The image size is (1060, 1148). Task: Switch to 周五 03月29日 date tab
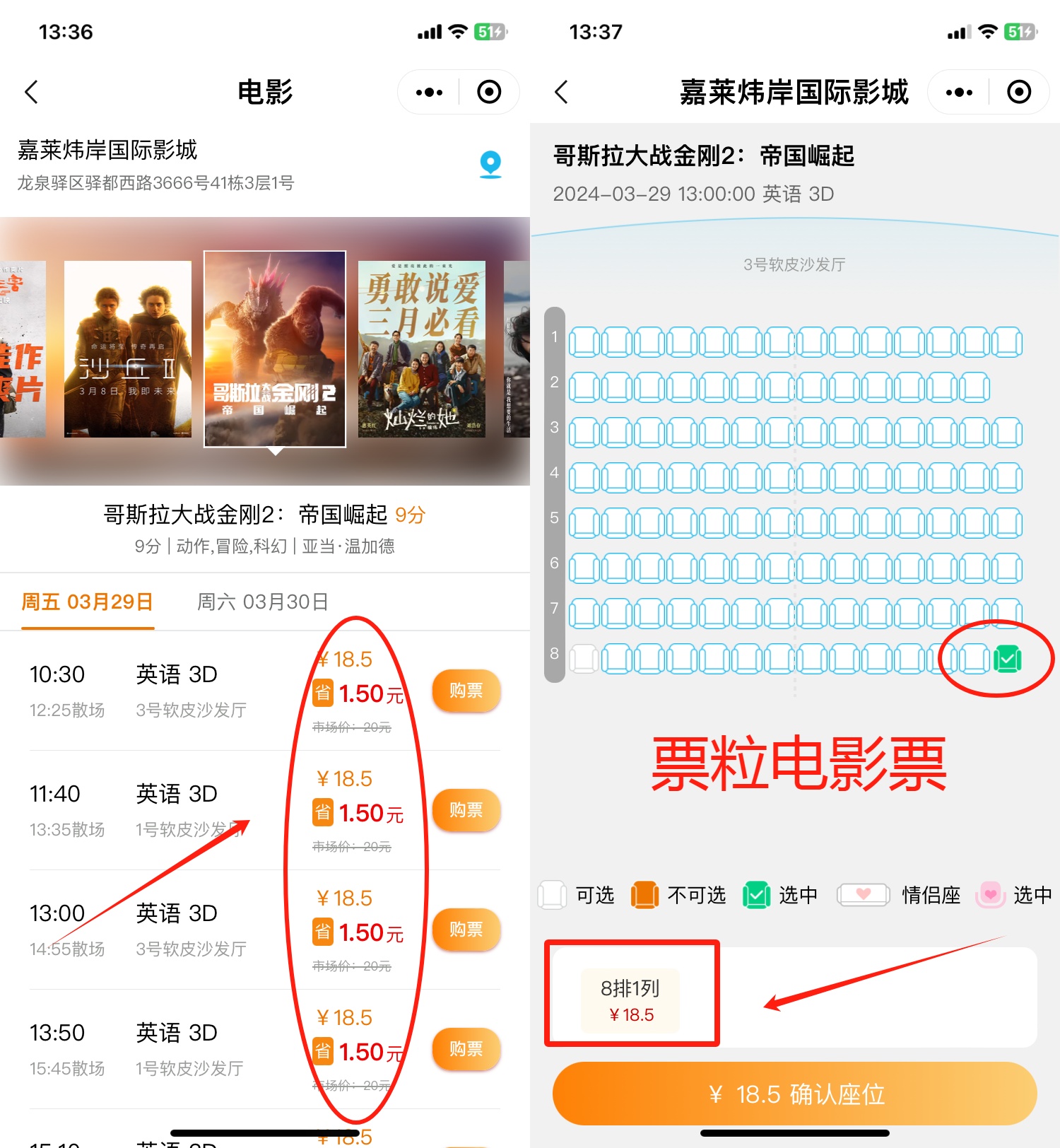[88, 602]
